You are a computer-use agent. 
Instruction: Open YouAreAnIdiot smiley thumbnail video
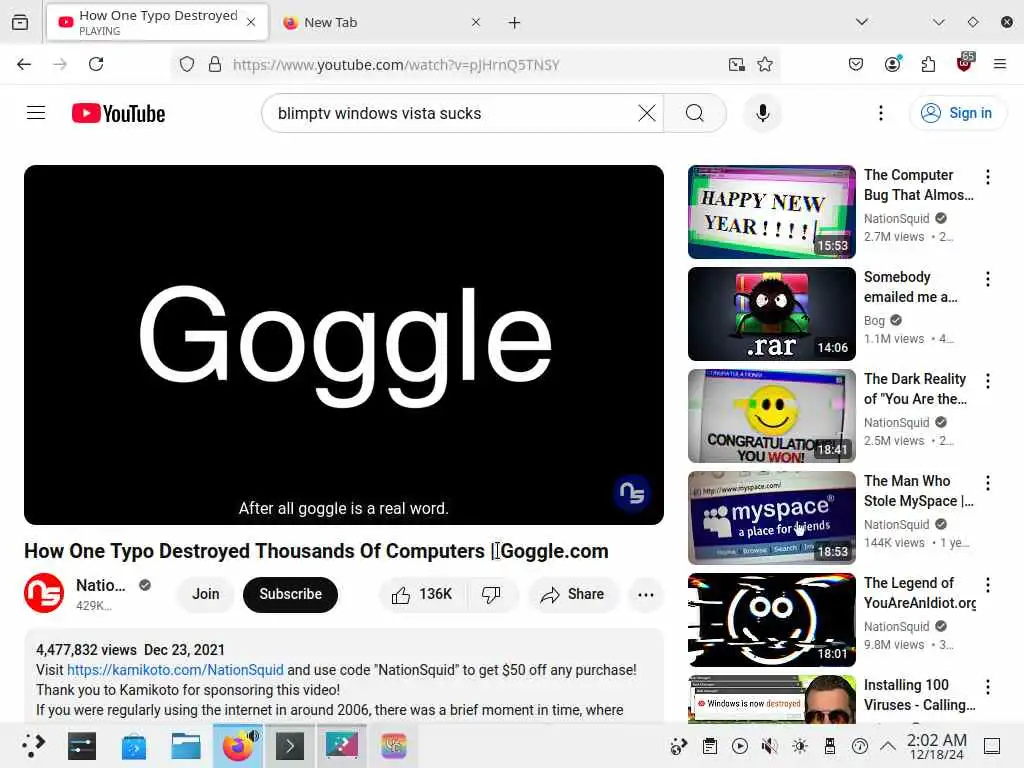click(x=771, y=619)
